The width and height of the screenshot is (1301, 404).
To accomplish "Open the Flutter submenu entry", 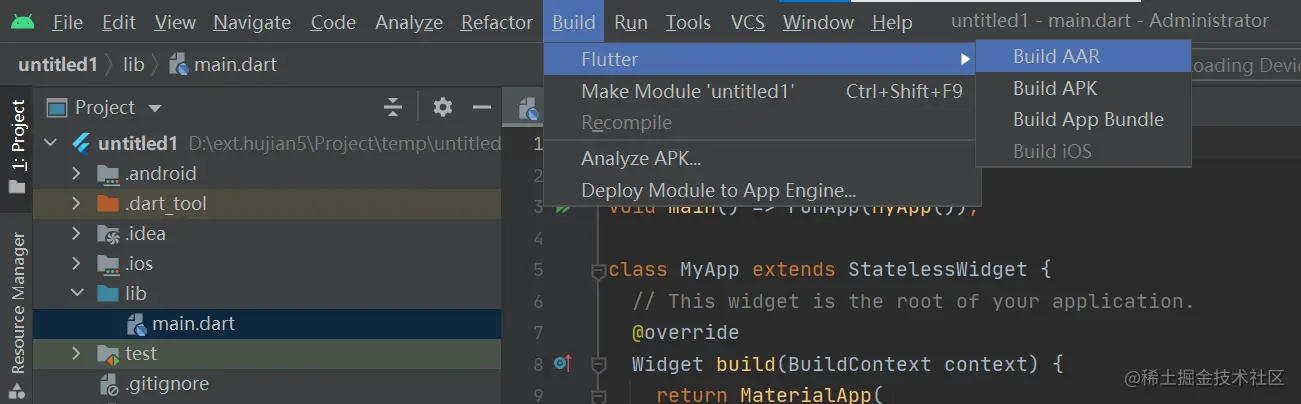I will click(x=761, y=59).
